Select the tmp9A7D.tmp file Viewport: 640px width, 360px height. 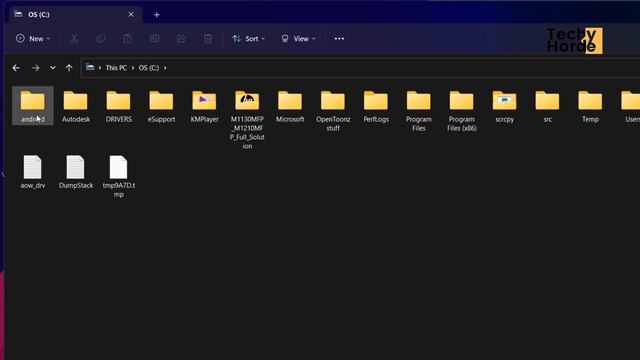[x=118, y=176]
